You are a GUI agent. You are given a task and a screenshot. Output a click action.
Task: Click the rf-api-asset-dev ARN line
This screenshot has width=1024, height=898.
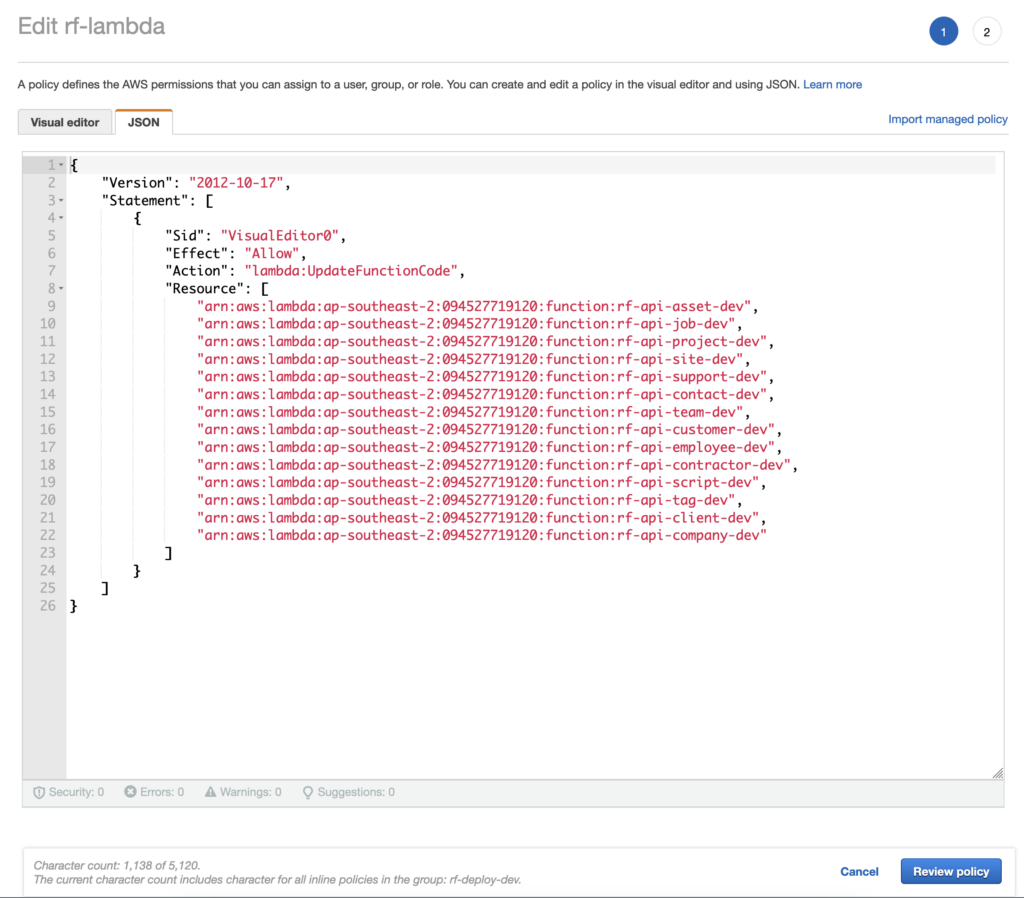(473, 306)
